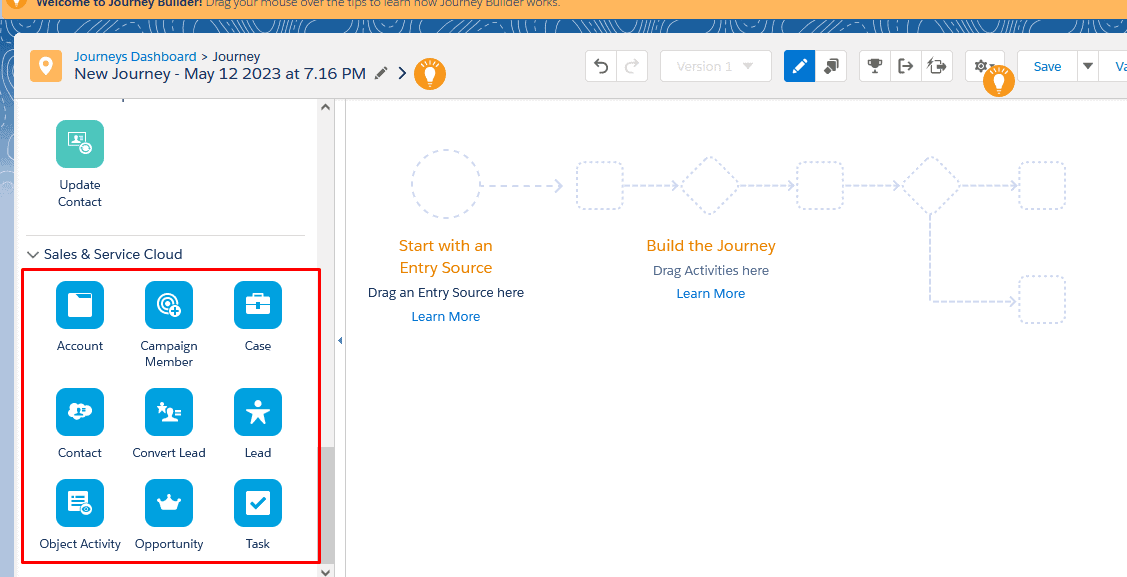
Task: Click the Save button
Action: [1046, 65]
